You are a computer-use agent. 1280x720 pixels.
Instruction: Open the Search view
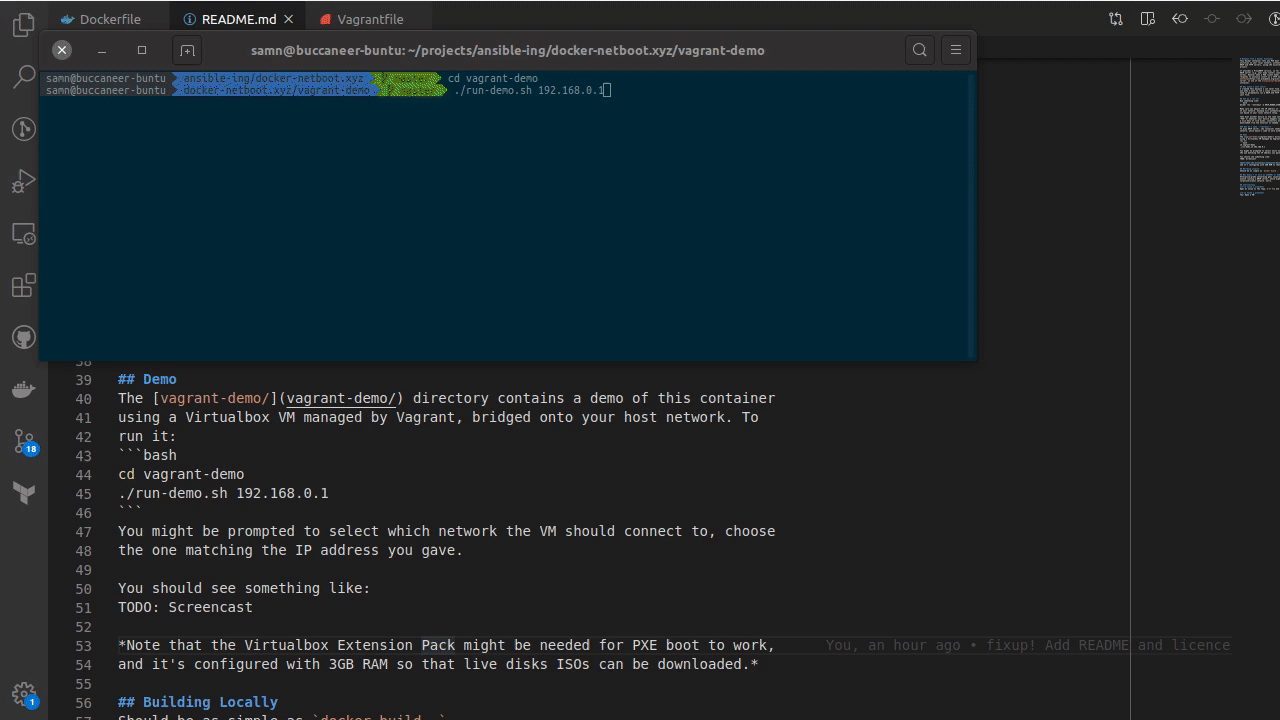tap(23, 77)
